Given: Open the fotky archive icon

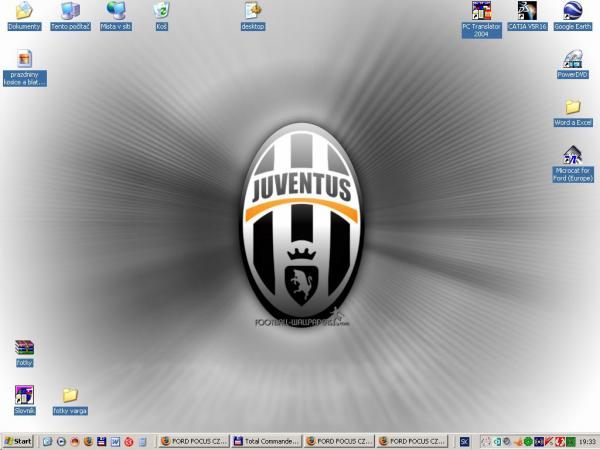Looking at the screenshot, I should pos(24,348).
